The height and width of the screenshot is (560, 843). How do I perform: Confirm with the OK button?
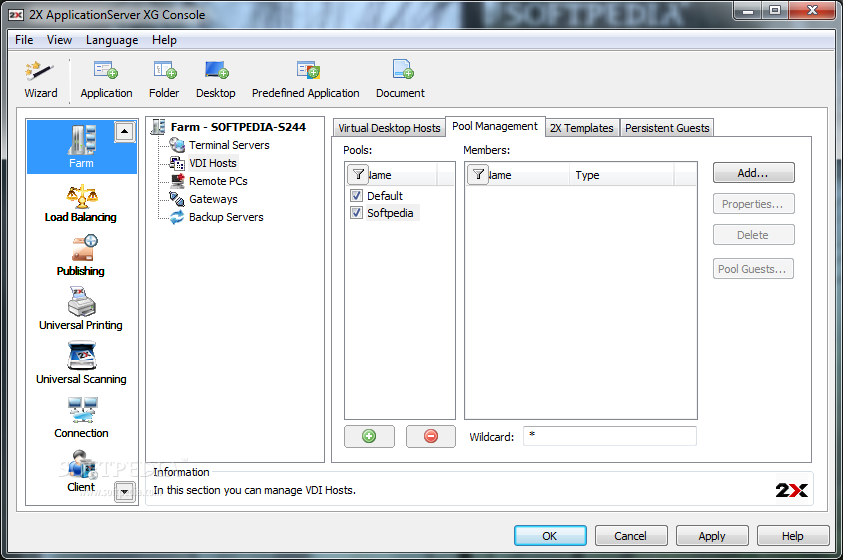[550, 536]
